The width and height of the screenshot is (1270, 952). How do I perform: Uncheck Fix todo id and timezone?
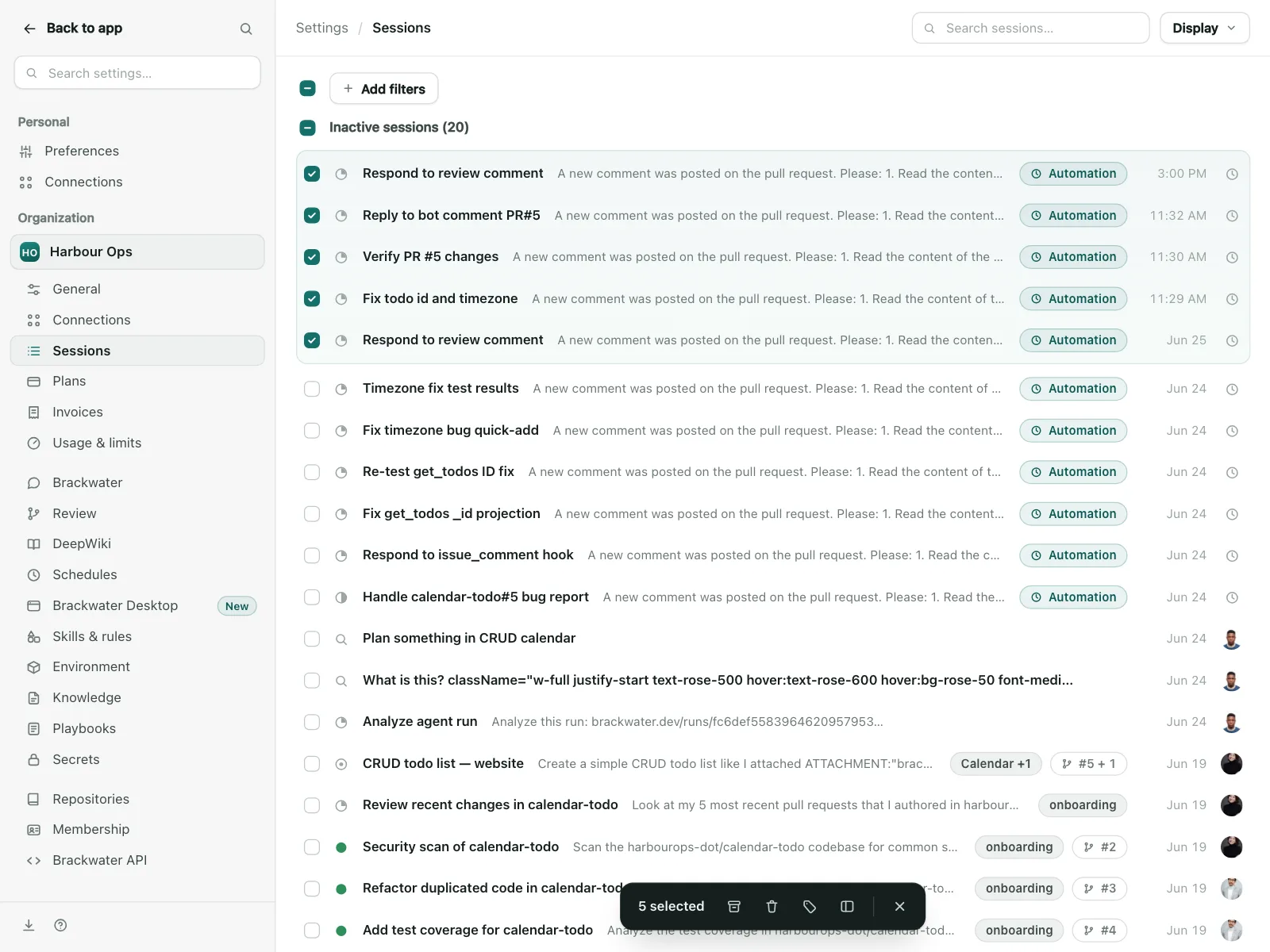[312, 299]
